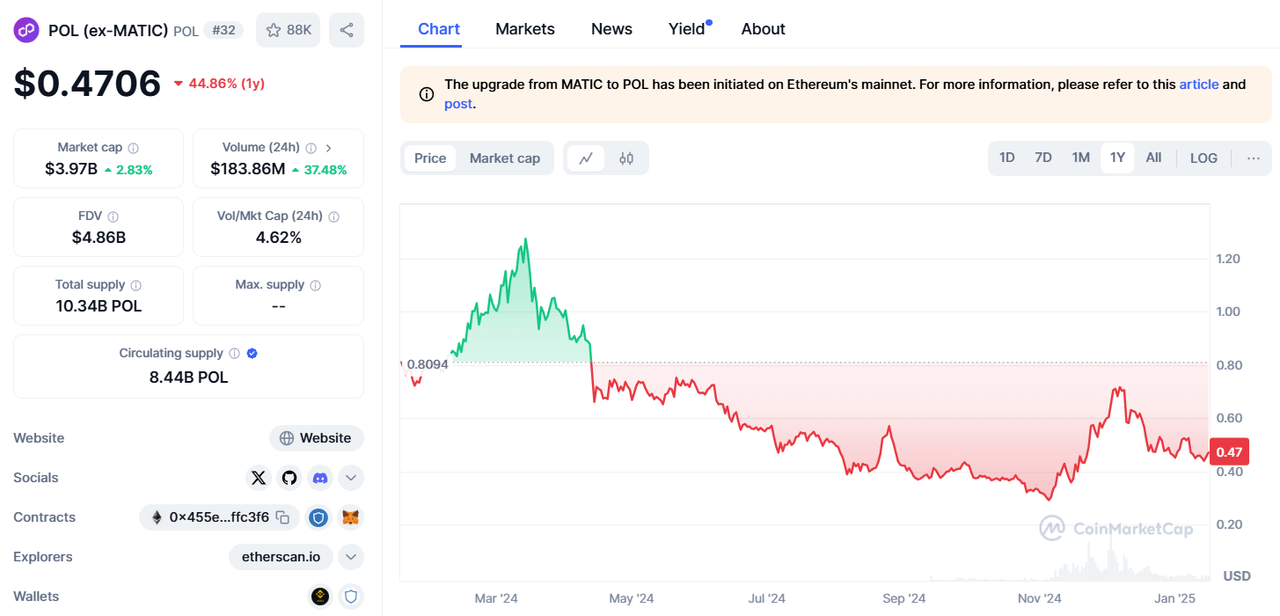Visit the project Website link

point(317,438)
